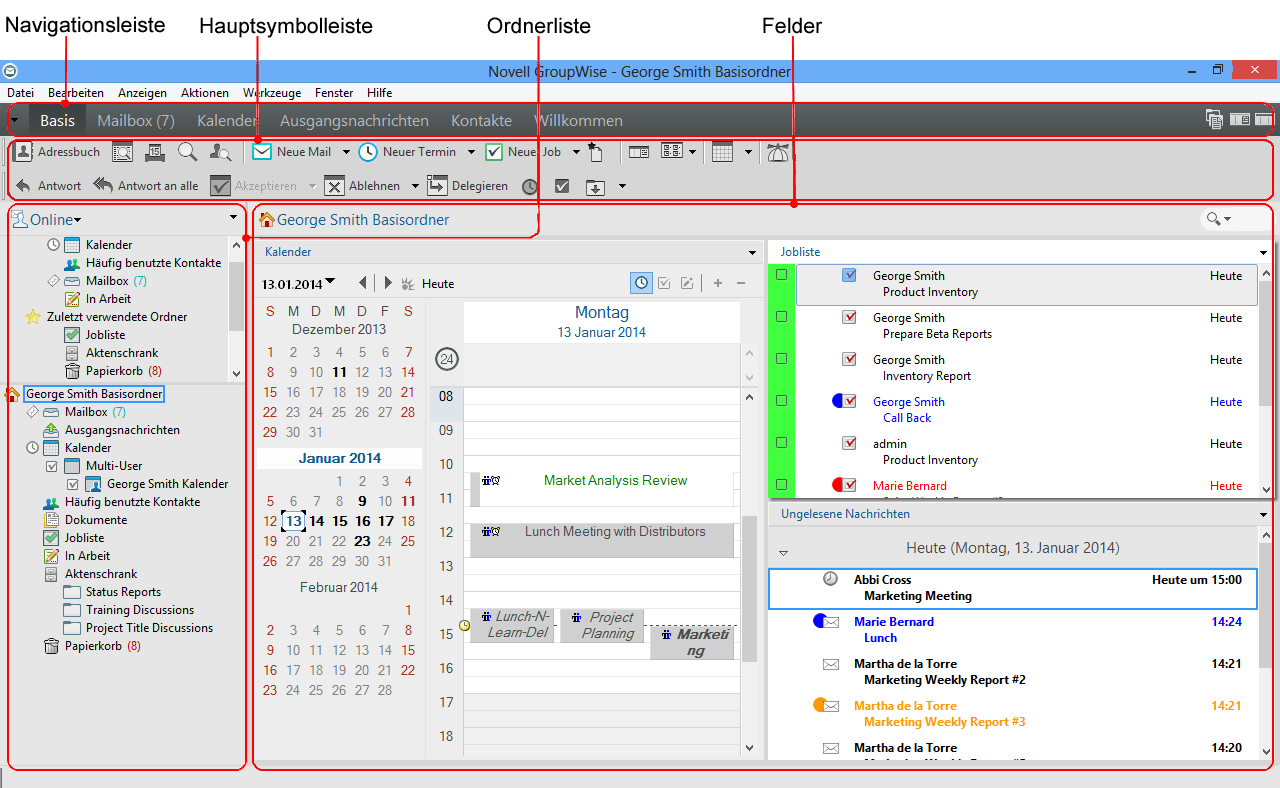Click the Antwort reply button
Screen dimensions: 1280x788
pyautogui.click(x=48, y=186)
